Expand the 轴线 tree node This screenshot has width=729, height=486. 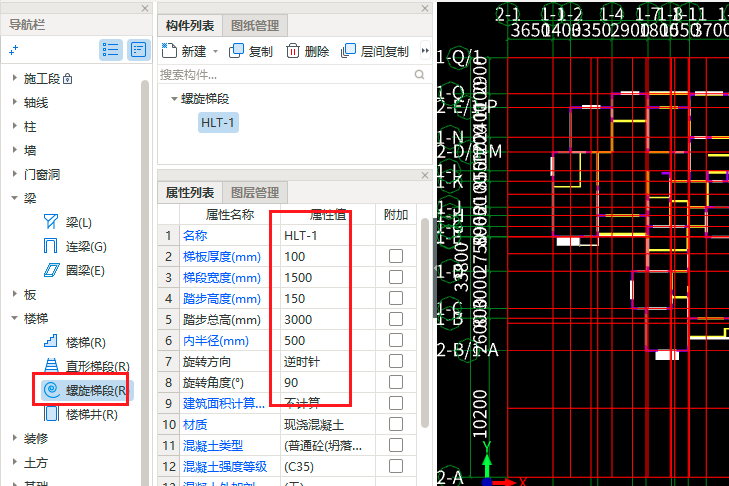click(x=14, y=102)
